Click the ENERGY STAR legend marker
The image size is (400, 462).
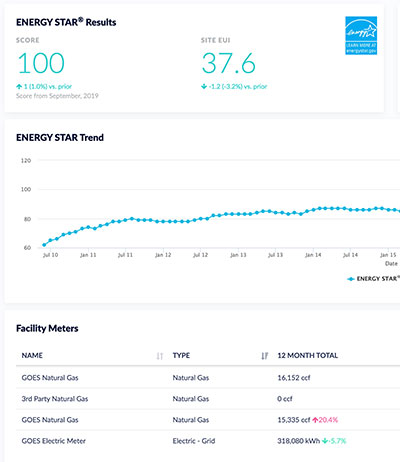tap(350, 279)
